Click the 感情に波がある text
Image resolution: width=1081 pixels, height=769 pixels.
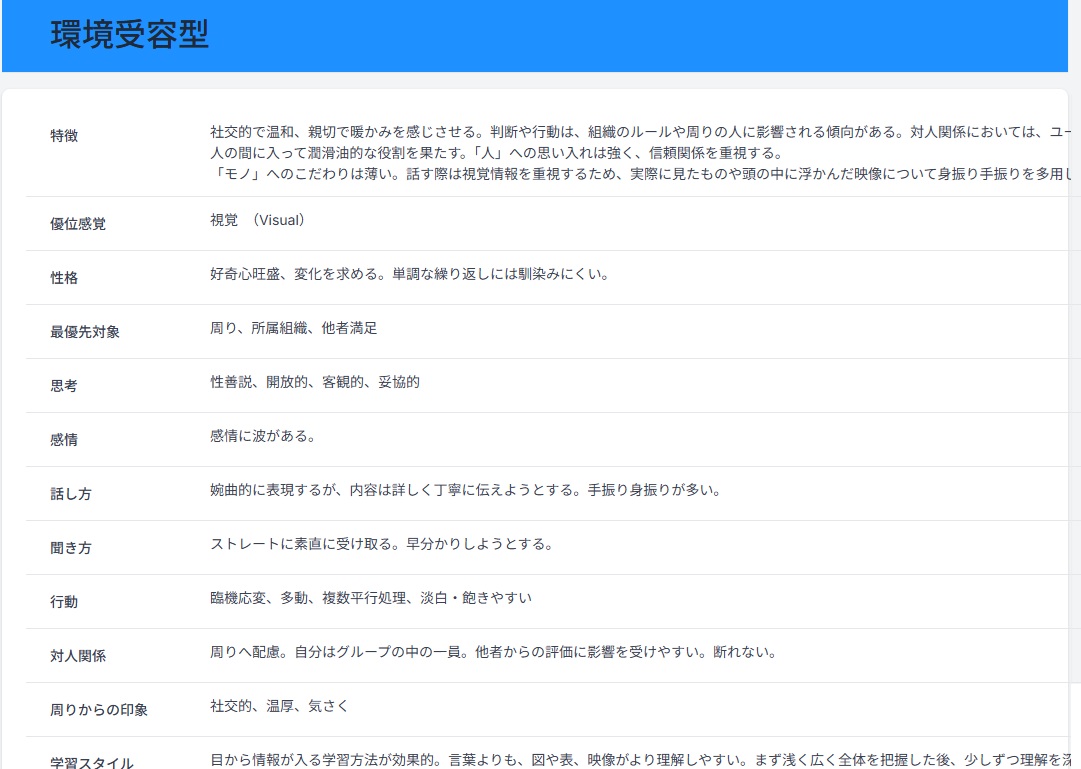point(263,436)
